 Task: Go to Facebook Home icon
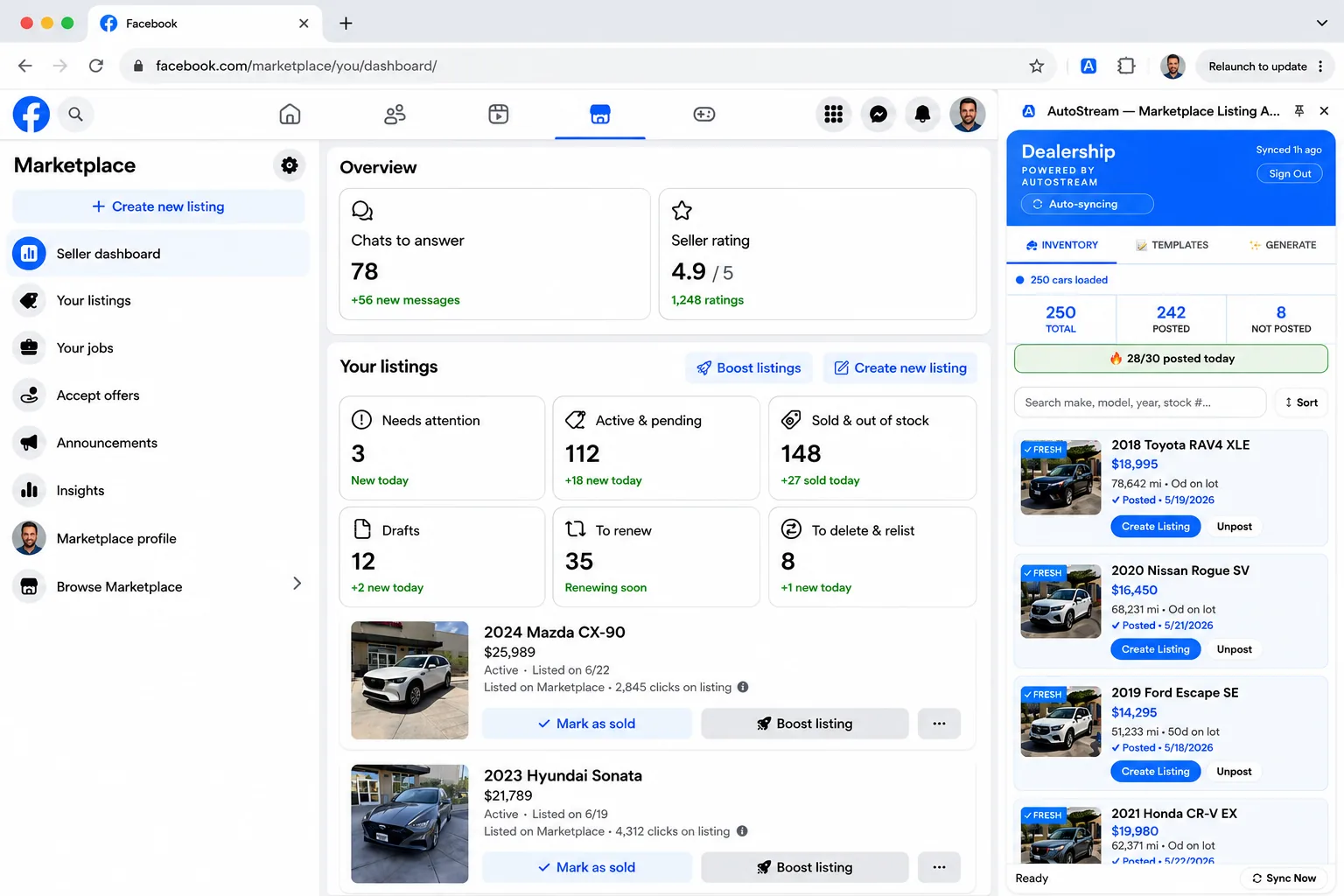(x=290, y=114)
